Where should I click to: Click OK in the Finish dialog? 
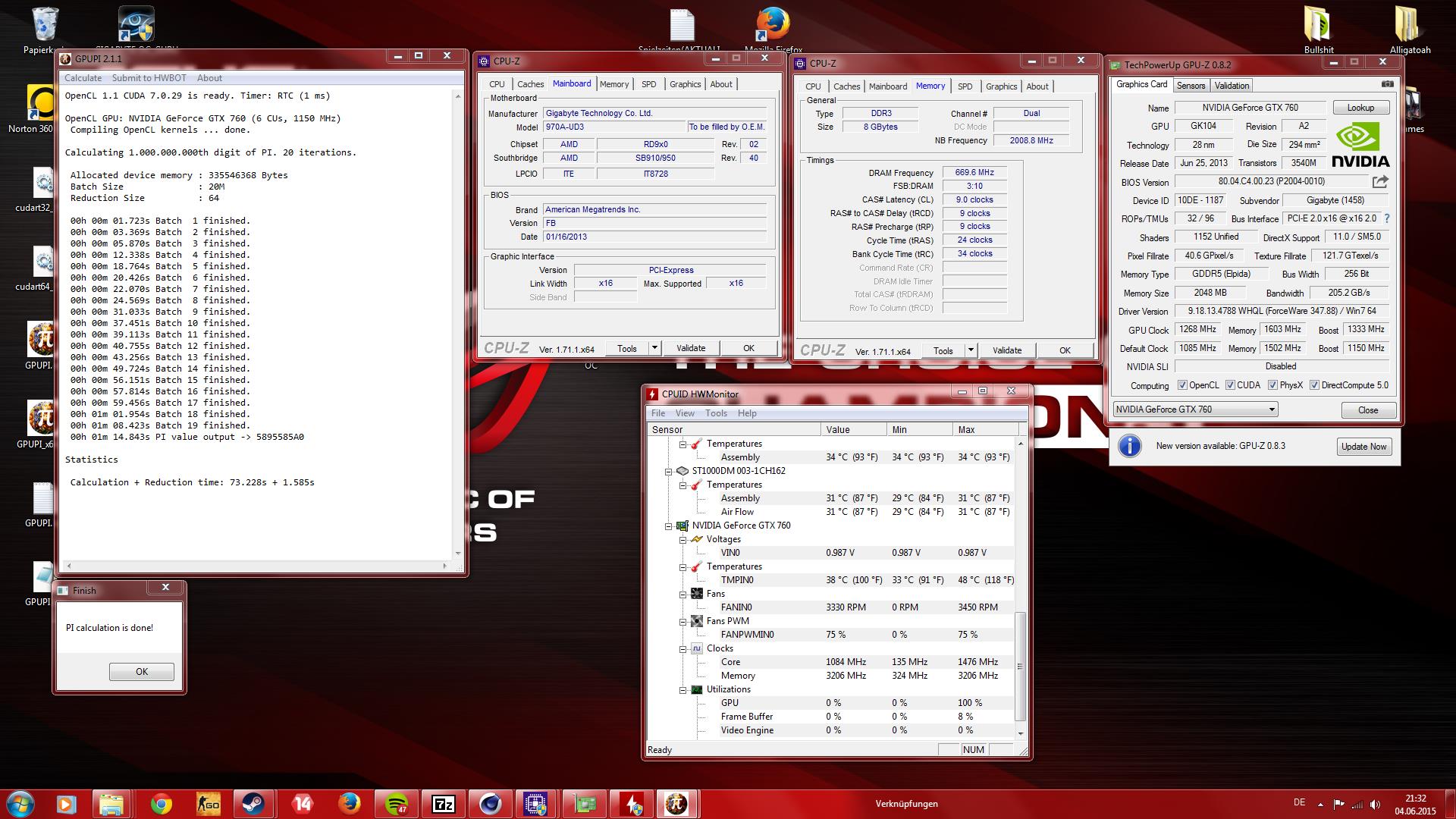(142, 672)
